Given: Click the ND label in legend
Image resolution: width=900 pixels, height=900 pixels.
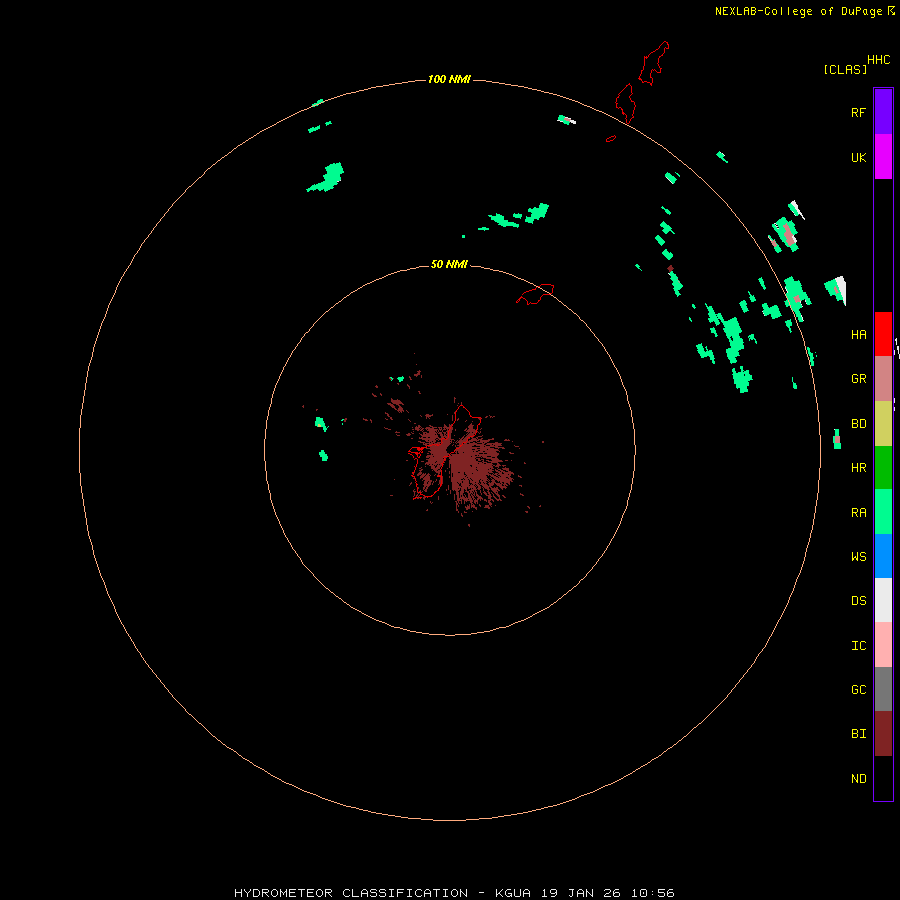Looking at the screenshot, I should coord(858,779).
